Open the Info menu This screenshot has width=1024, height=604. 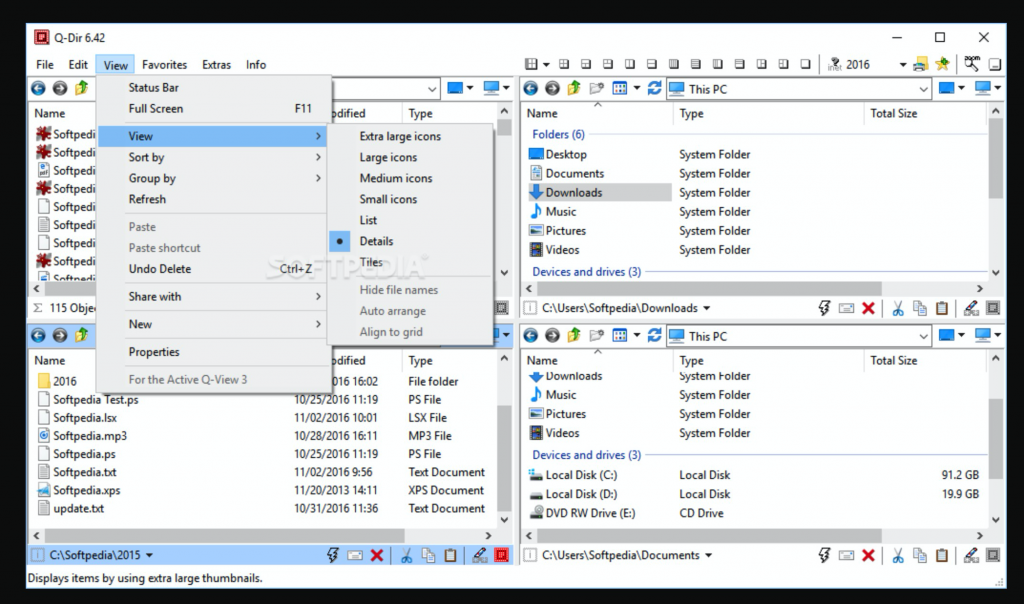pos(255,64)
